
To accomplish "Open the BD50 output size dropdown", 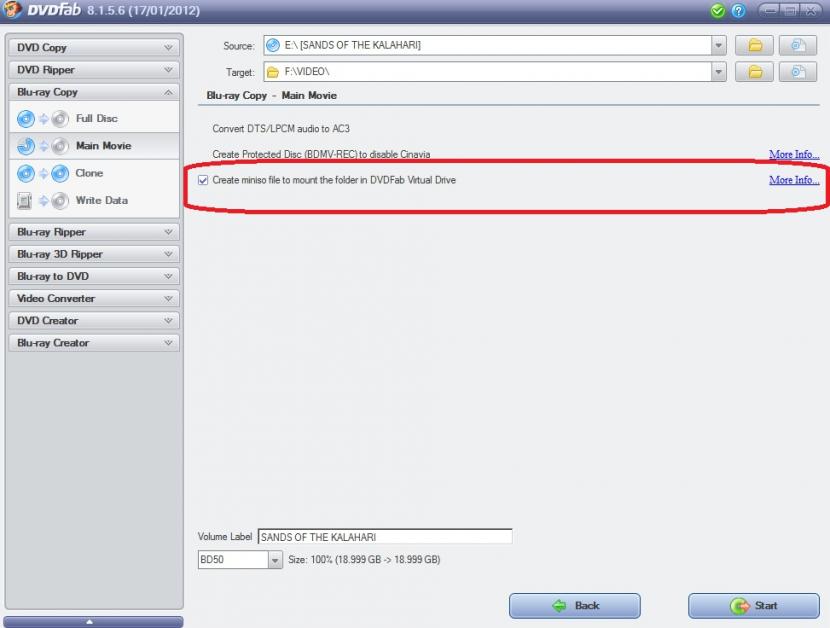I will (275, 560).
